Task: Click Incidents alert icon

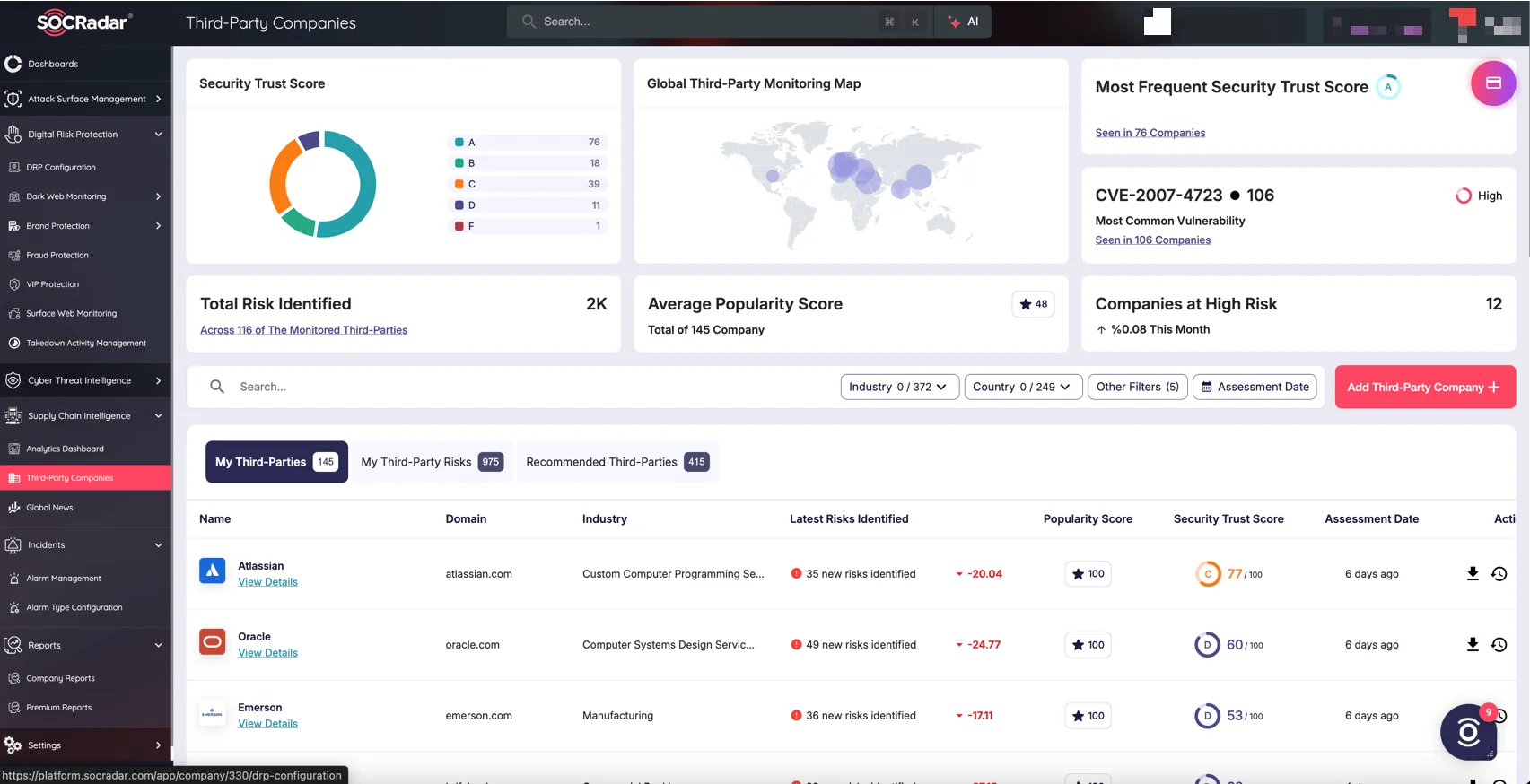Action: pyautogui.click(x=13, y=544)
